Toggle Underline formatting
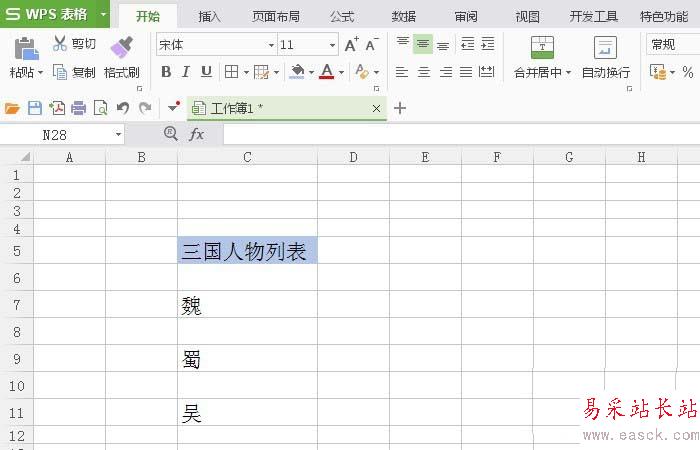 [206, 71]
